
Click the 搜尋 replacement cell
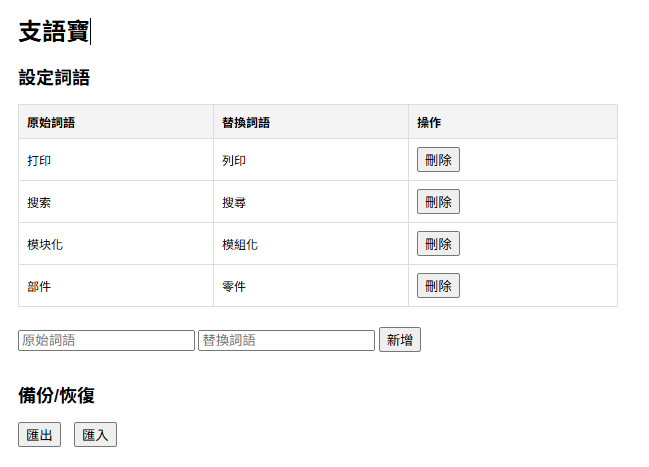234,202
